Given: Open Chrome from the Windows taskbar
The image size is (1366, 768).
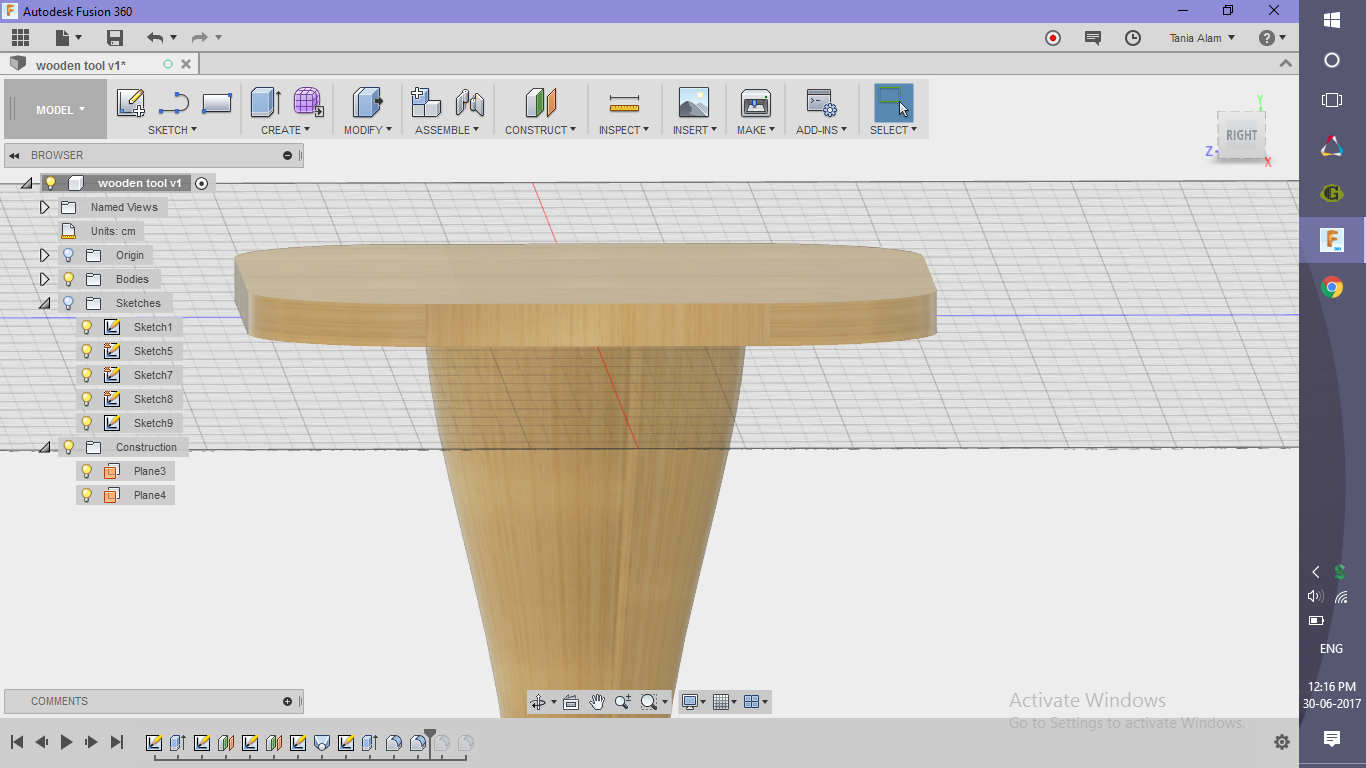Looking at the screenshot, I should tap(1332, 288).
